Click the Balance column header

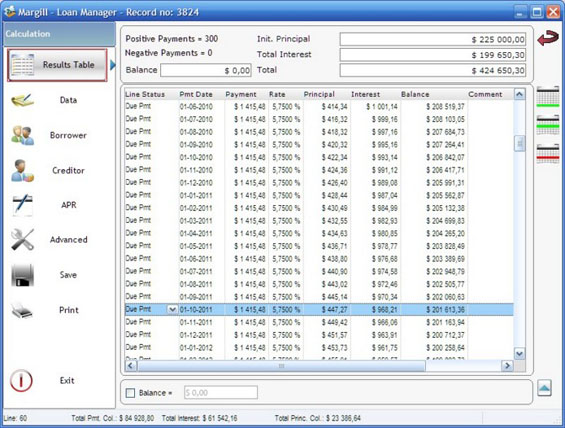pyautogui.click(x=415, y=94)
